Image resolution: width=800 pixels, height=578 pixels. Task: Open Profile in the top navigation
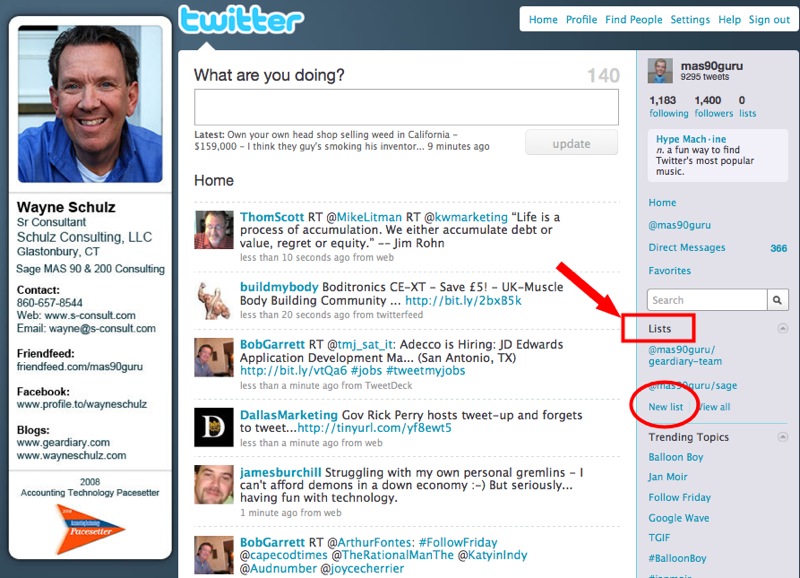pos(581,20)
